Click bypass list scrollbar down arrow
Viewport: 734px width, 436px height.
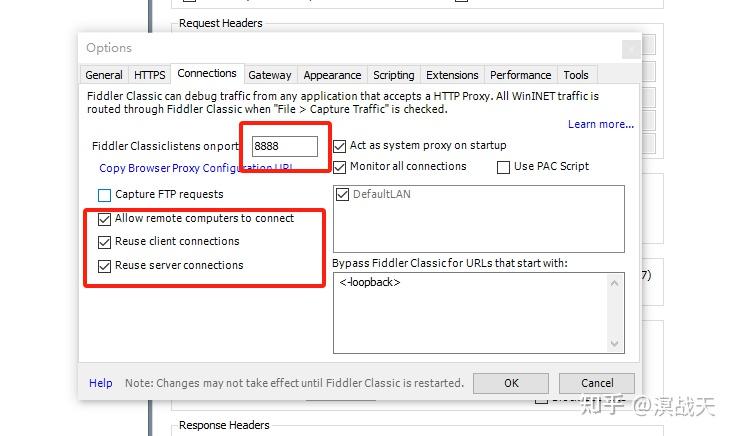click(615, 344)
